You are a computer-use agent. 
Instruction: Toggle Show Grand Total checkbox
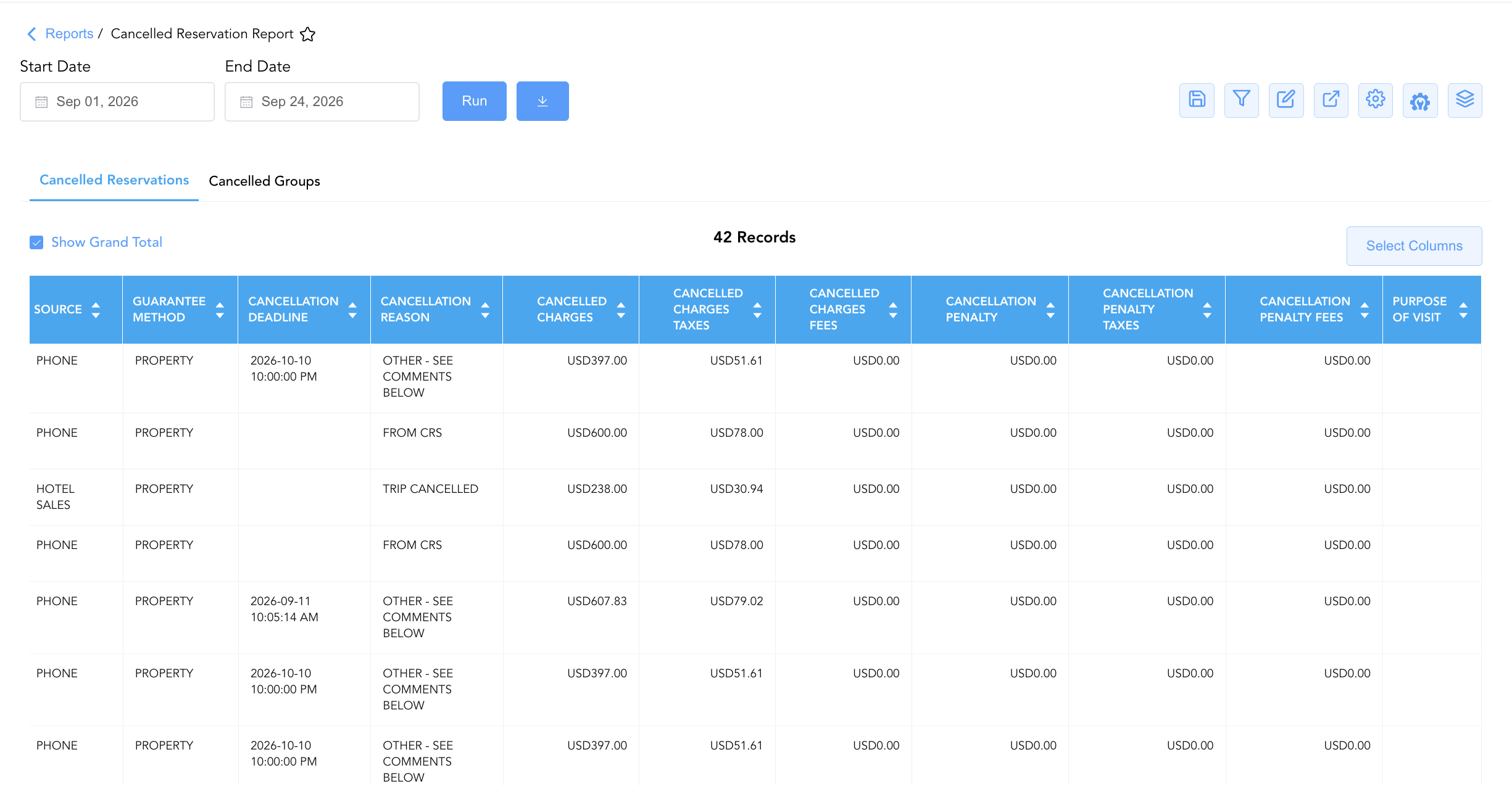(x=36, y=242)
